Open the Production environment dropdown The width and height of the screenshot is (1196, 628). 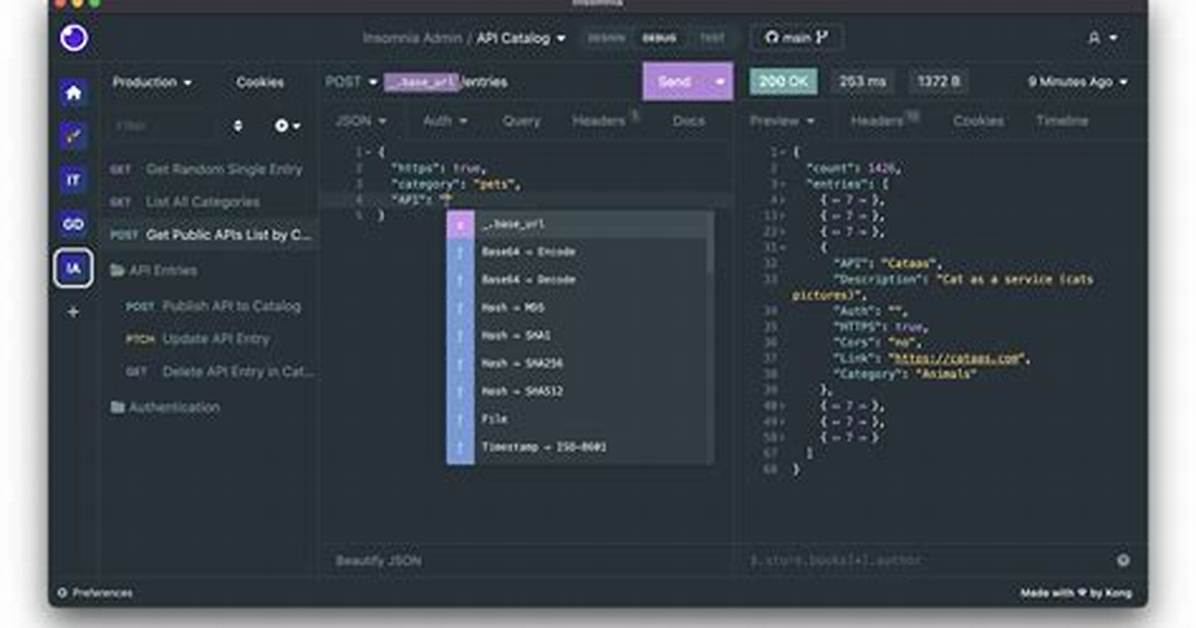[x=152, y=82]
